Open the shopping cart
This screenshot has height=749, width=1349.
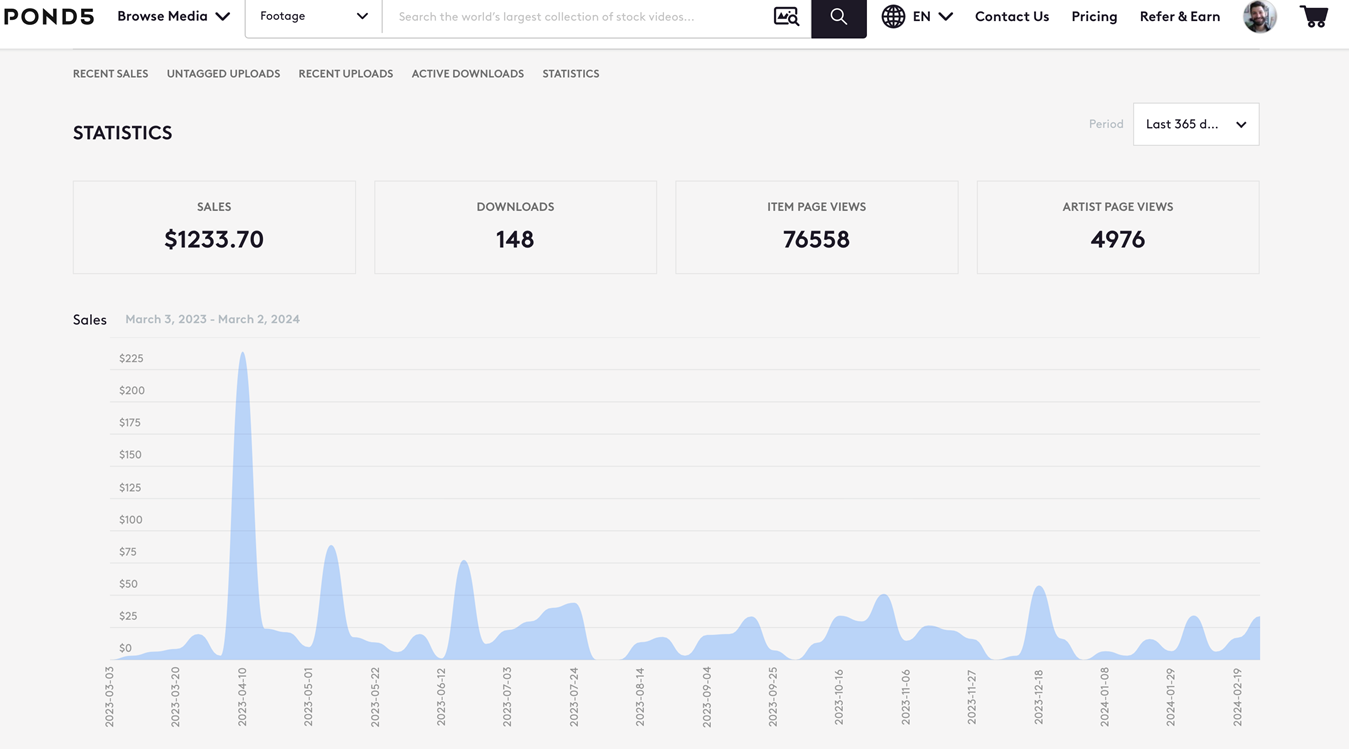pyautogui.click(x=1313, y=17)
